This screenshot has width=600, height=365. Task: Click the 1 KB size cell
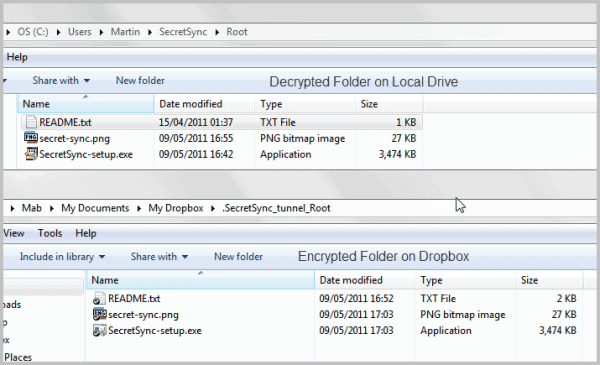click(x=406, y=122)
